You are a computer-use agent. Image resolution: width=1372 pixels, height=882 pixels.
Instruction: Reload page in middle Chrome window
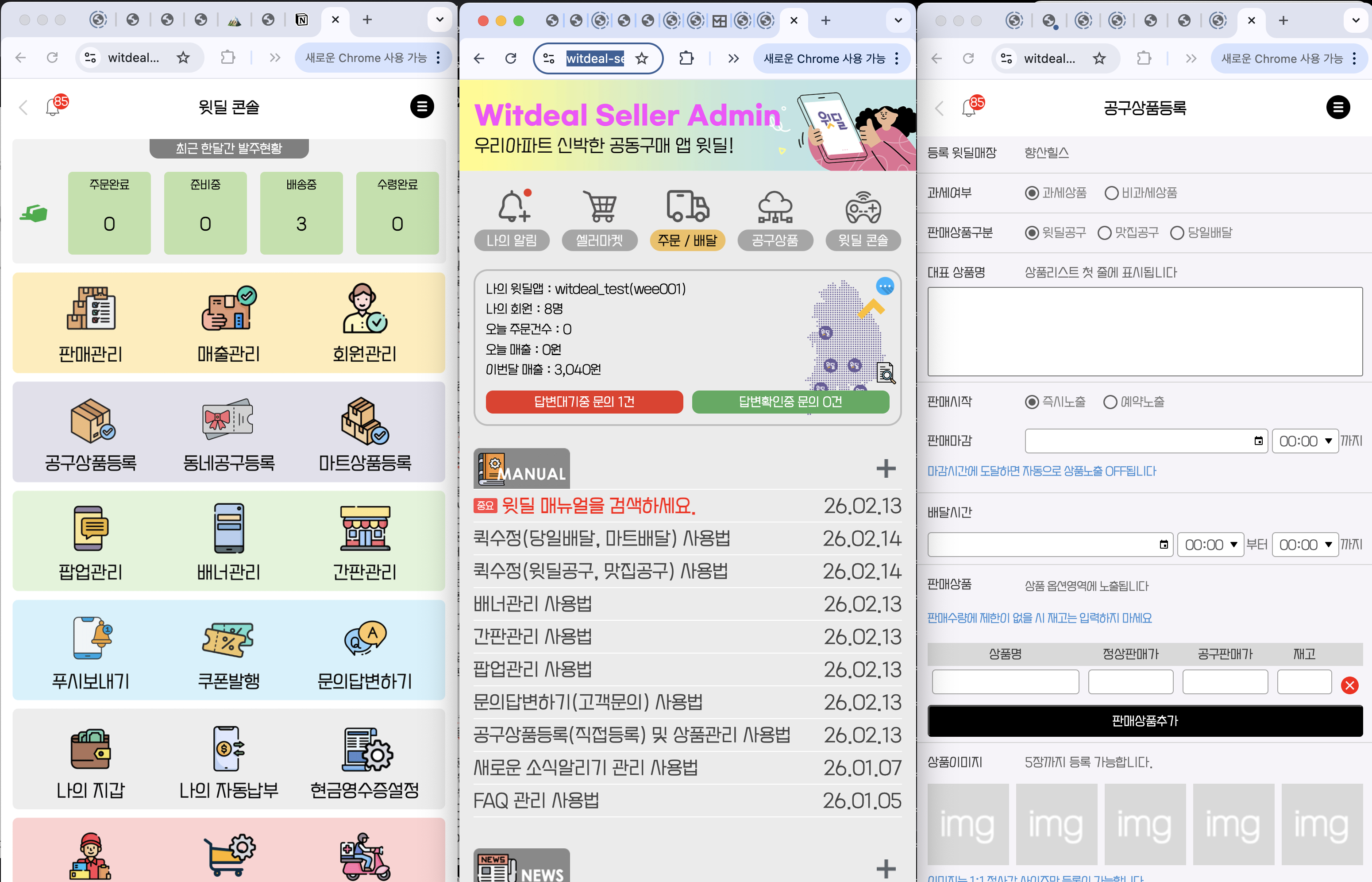(x=511, y=58)
